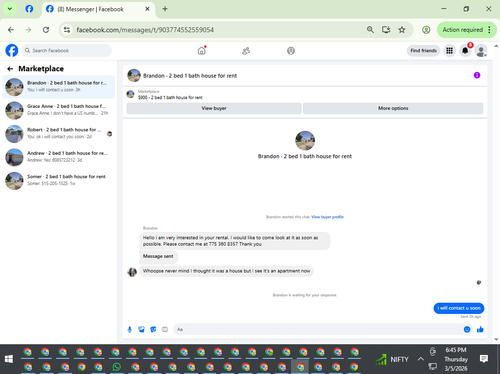Open the Facebook logo home link
Image resolution: width=500 pixels, height=374 pixels.
coord(12,51)
